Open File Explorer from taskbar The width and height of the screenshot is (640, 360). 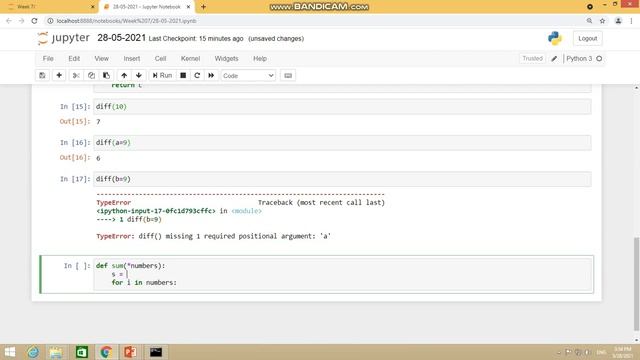tap(56, 352)
